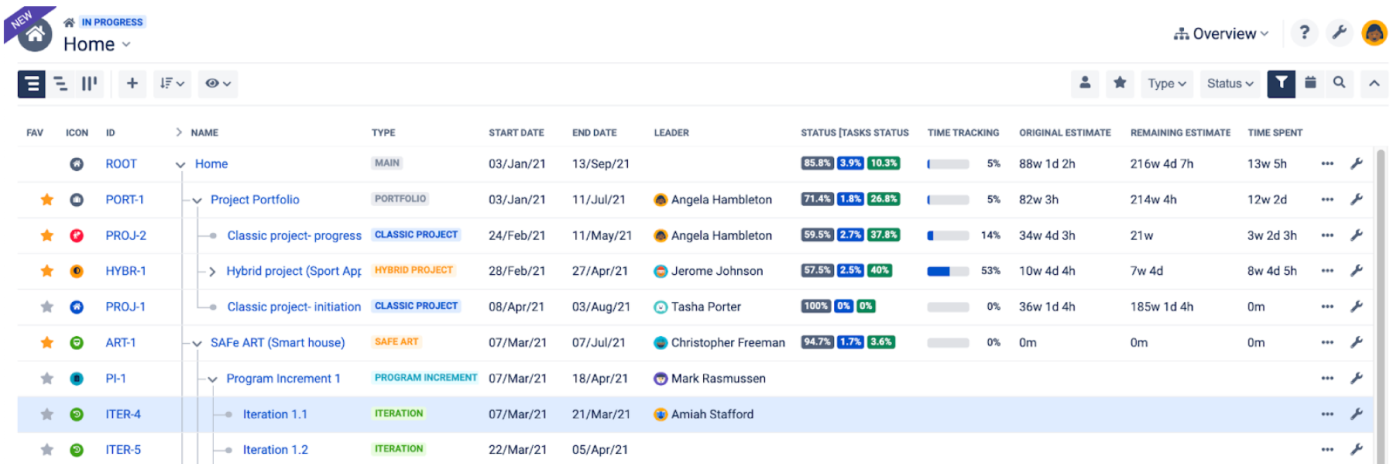Switch to the list view mode
Image resolution: width=1400 pixels, height=464 pixels.
click(32, 84)
